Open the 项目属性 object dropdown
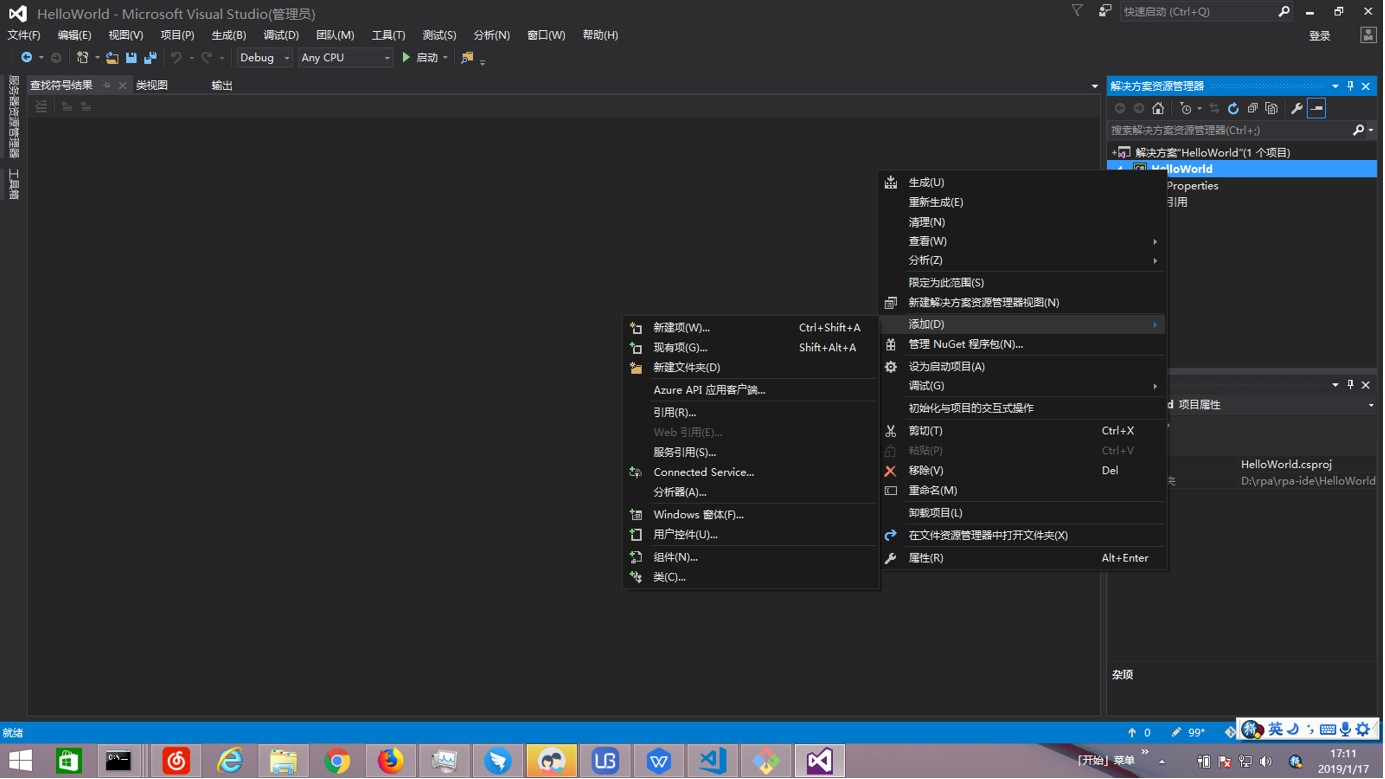The width and height of the screenshot is (1385, 779). [1371, 405]
